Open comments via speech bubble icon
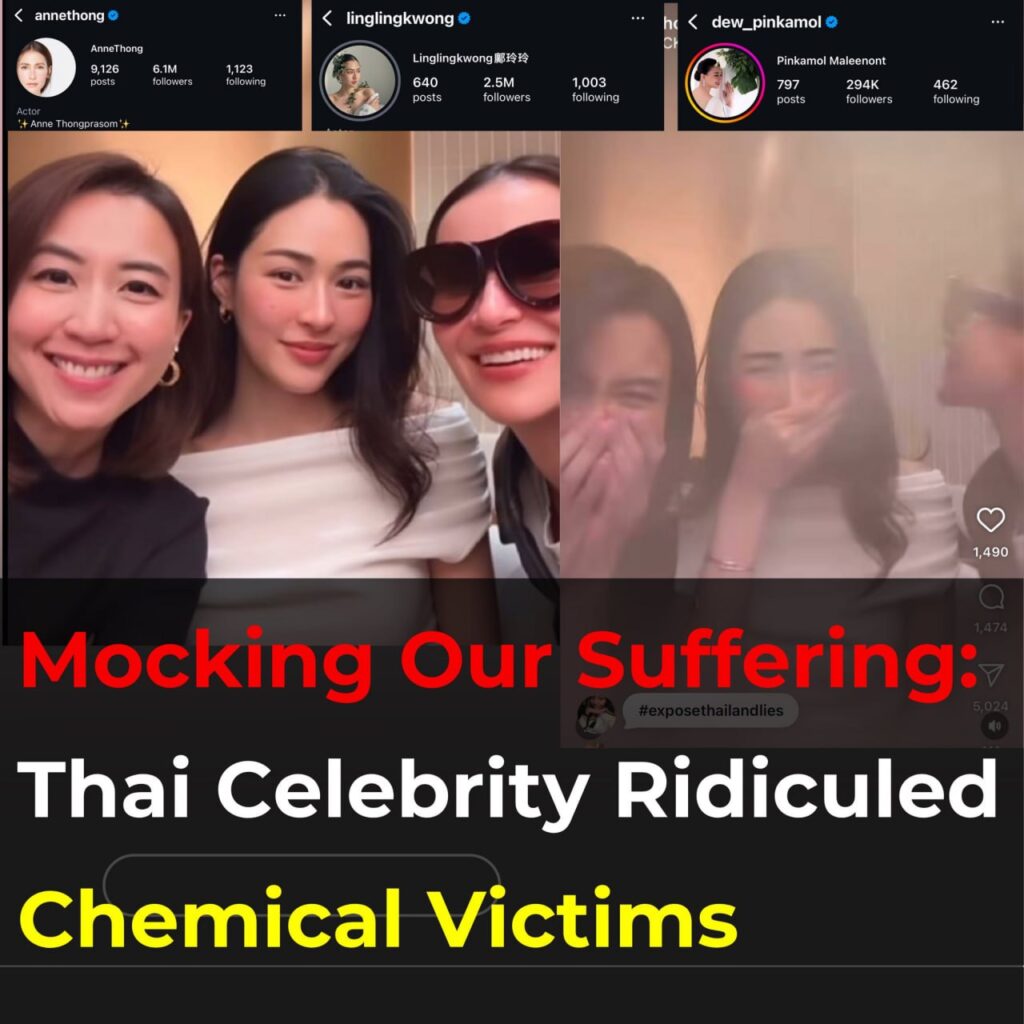The image size is (1024, 1024). point(991,597)
